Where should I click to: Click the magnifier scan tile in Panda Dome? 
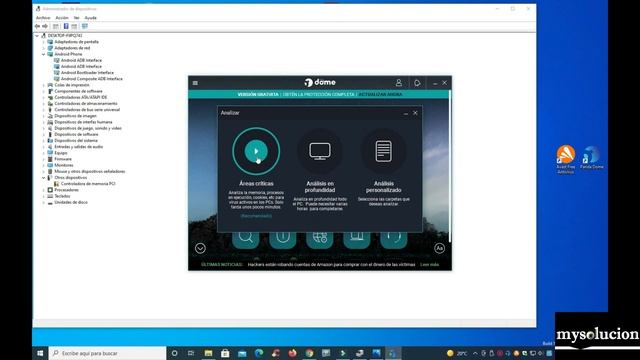coord(246,240)
